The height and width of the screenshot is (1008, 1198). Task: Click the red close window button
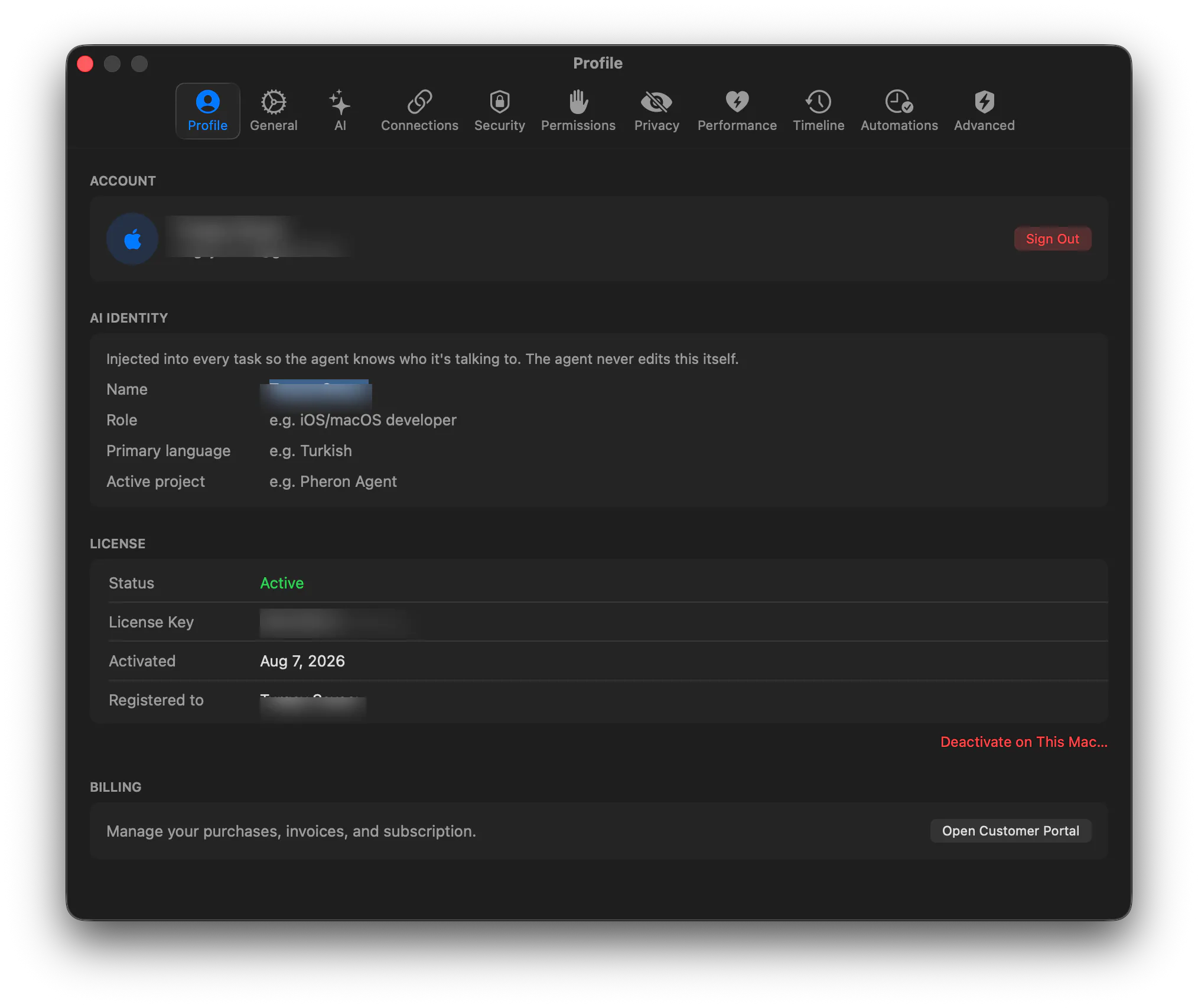(85, 64)
